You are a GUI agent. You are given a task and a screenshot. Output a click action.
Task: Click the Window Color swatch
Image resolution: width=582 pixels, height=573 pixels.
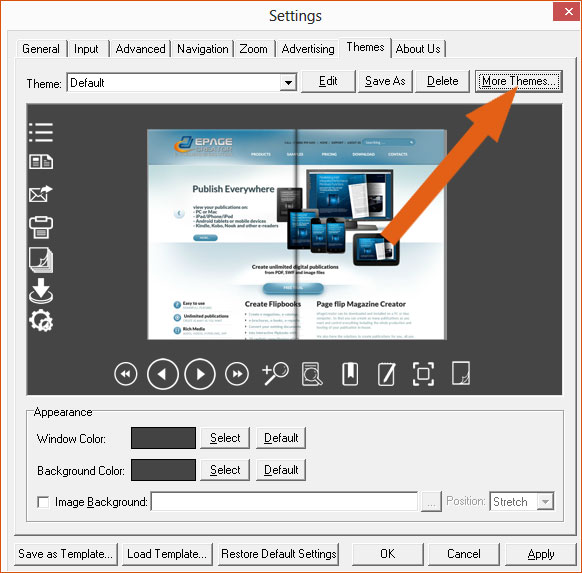tap(163, 438)
